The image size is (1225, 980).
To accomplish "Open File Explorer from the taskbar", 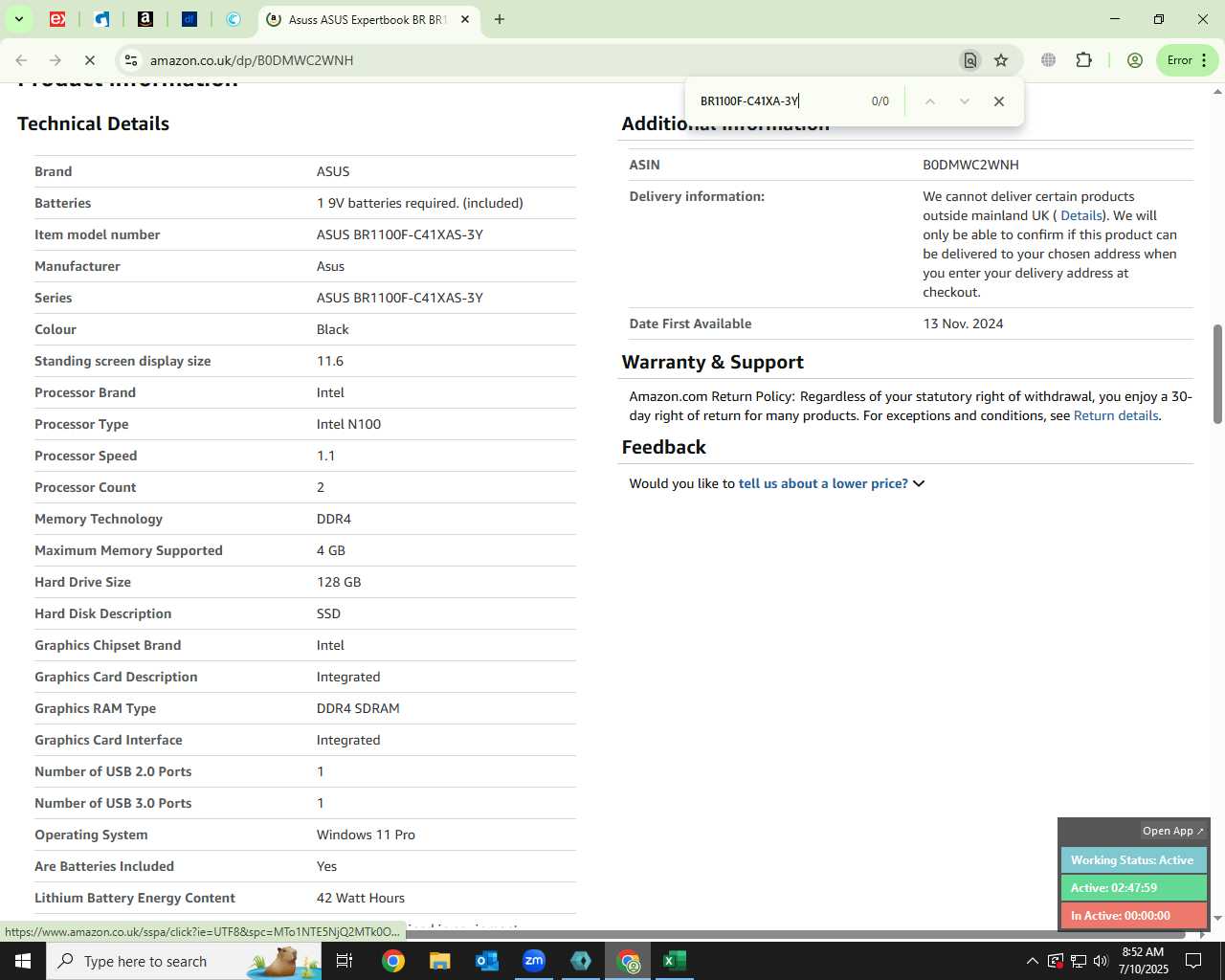I will click(x=439, y=961).
